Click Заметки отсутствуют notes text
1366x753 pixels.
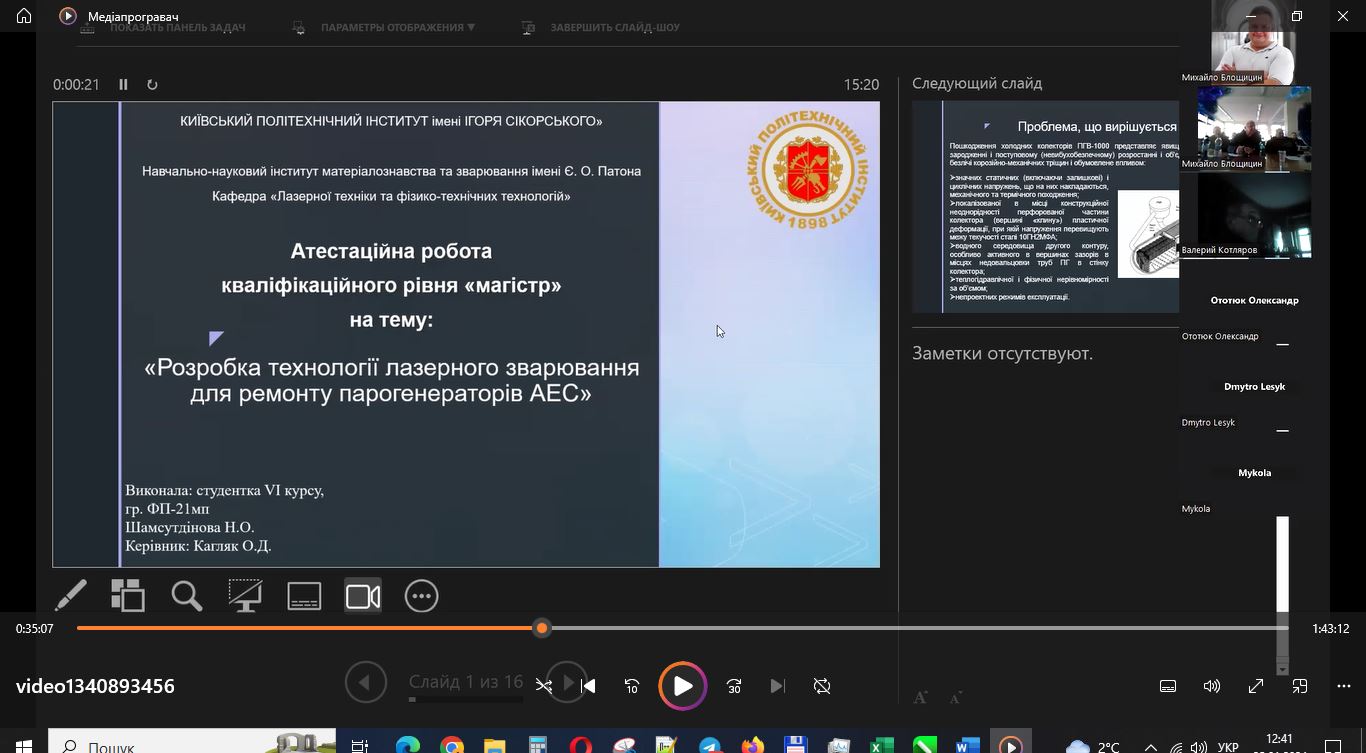coord(1002,354)
